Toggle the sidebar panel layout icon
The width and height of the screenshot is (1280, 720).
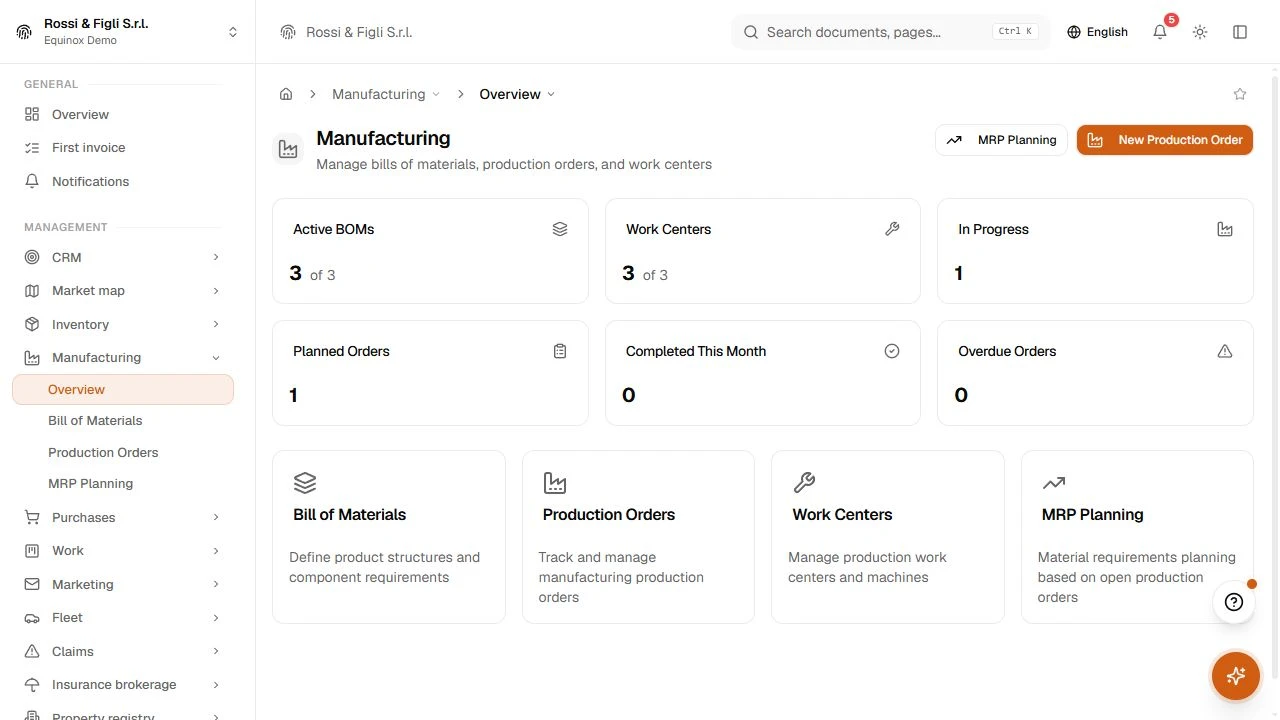(1240, 32)
